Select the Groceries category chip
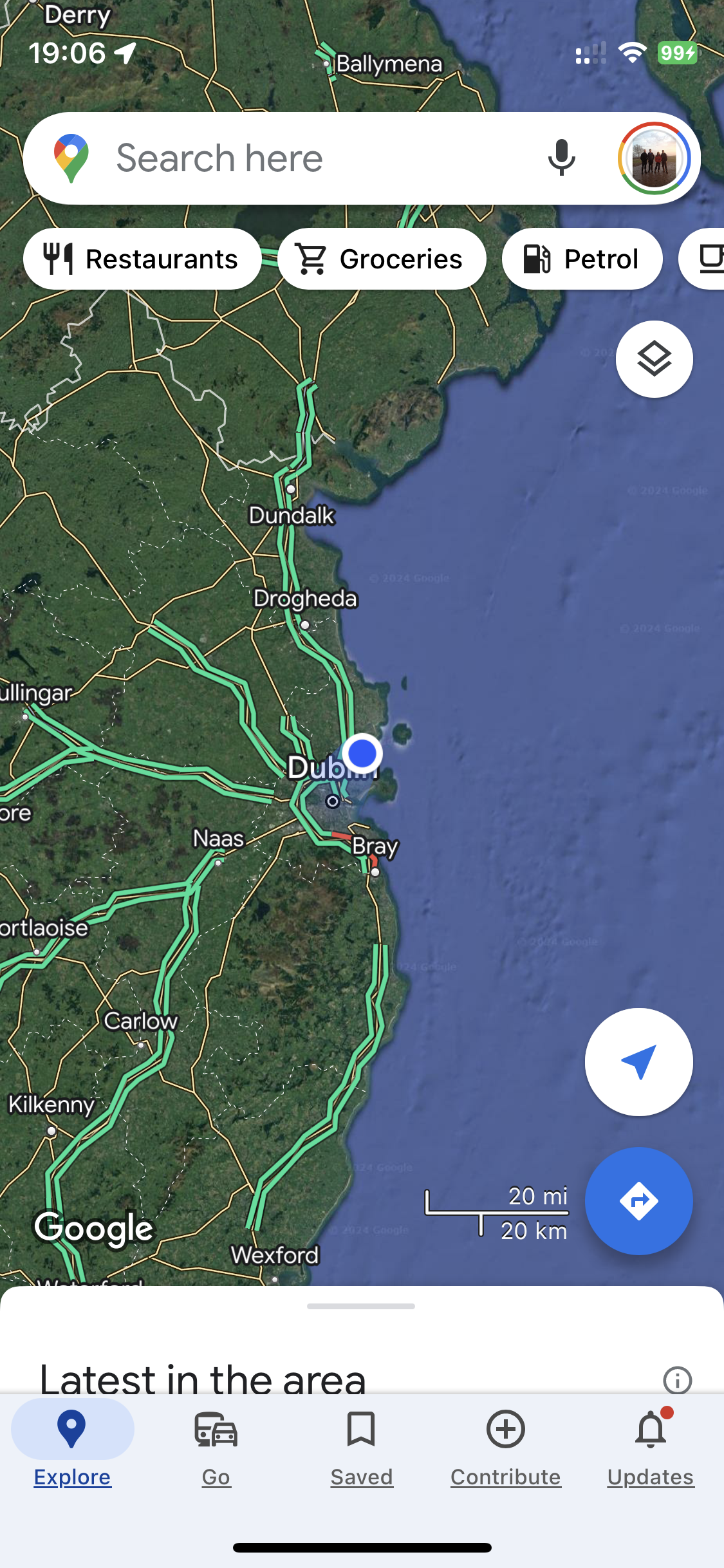The width and height of the screenshot is (724, 1568). point(382,259)
